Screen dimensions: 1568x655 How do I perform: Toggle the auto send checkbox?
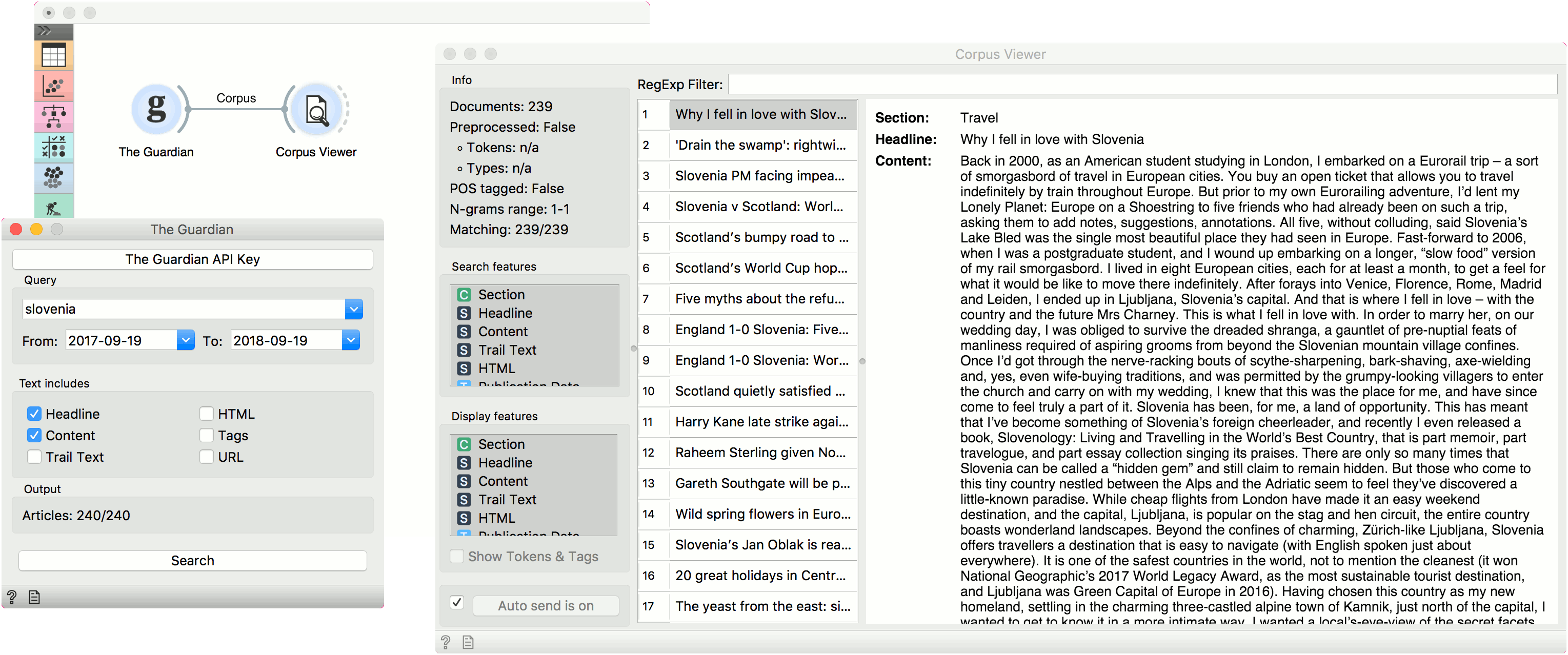(456, 603)
